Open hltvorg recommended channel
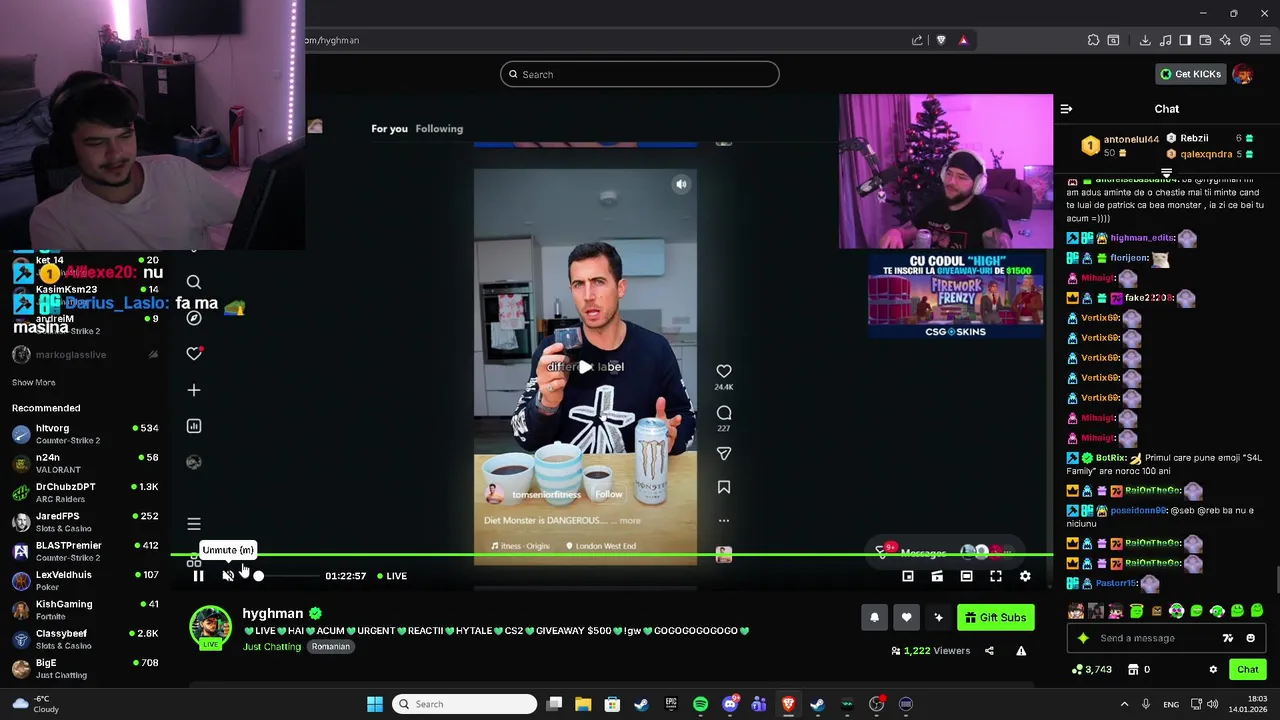The image size is (1280, 720). pyautogui.click(x=85, y=434)
